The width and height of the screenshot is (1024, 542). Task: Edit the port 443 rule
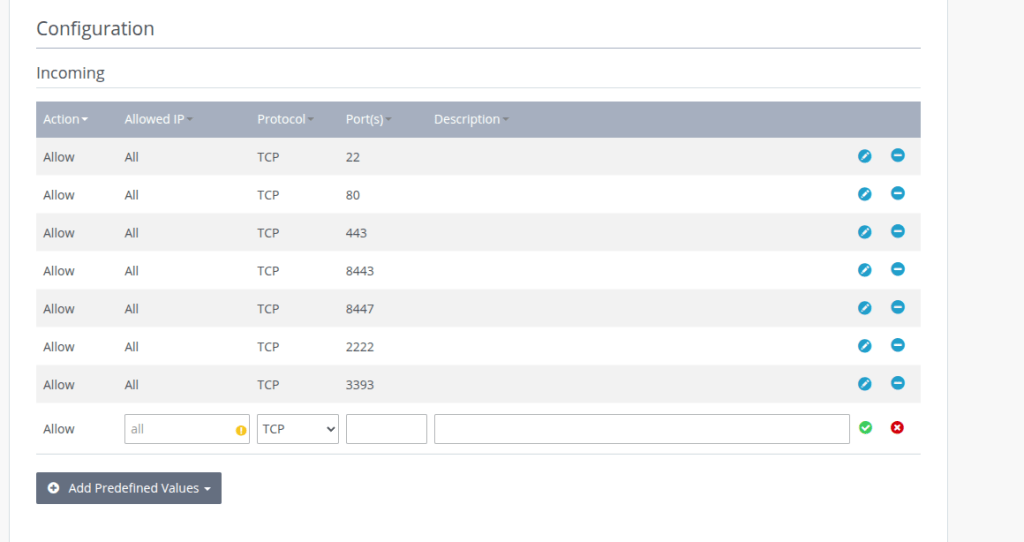[865, 232]
